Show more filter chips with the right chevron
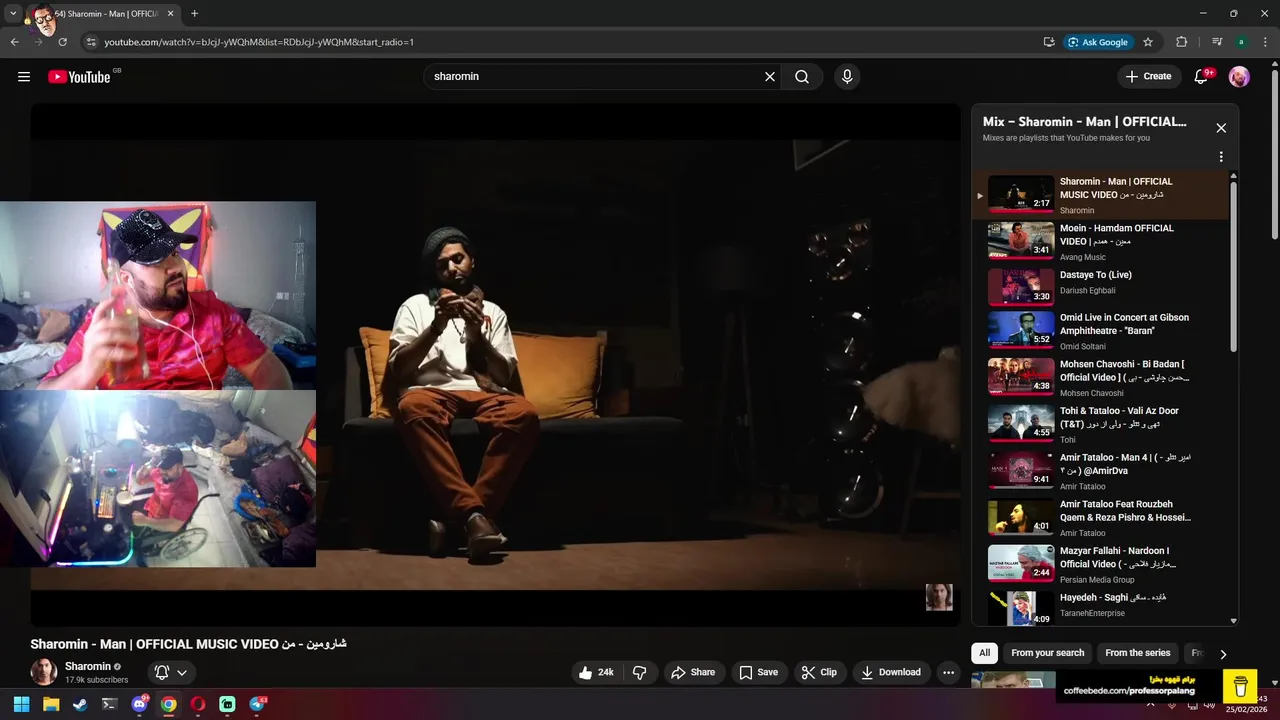The height and width of the screenshot is (720, 1280). pos(1222,654)
